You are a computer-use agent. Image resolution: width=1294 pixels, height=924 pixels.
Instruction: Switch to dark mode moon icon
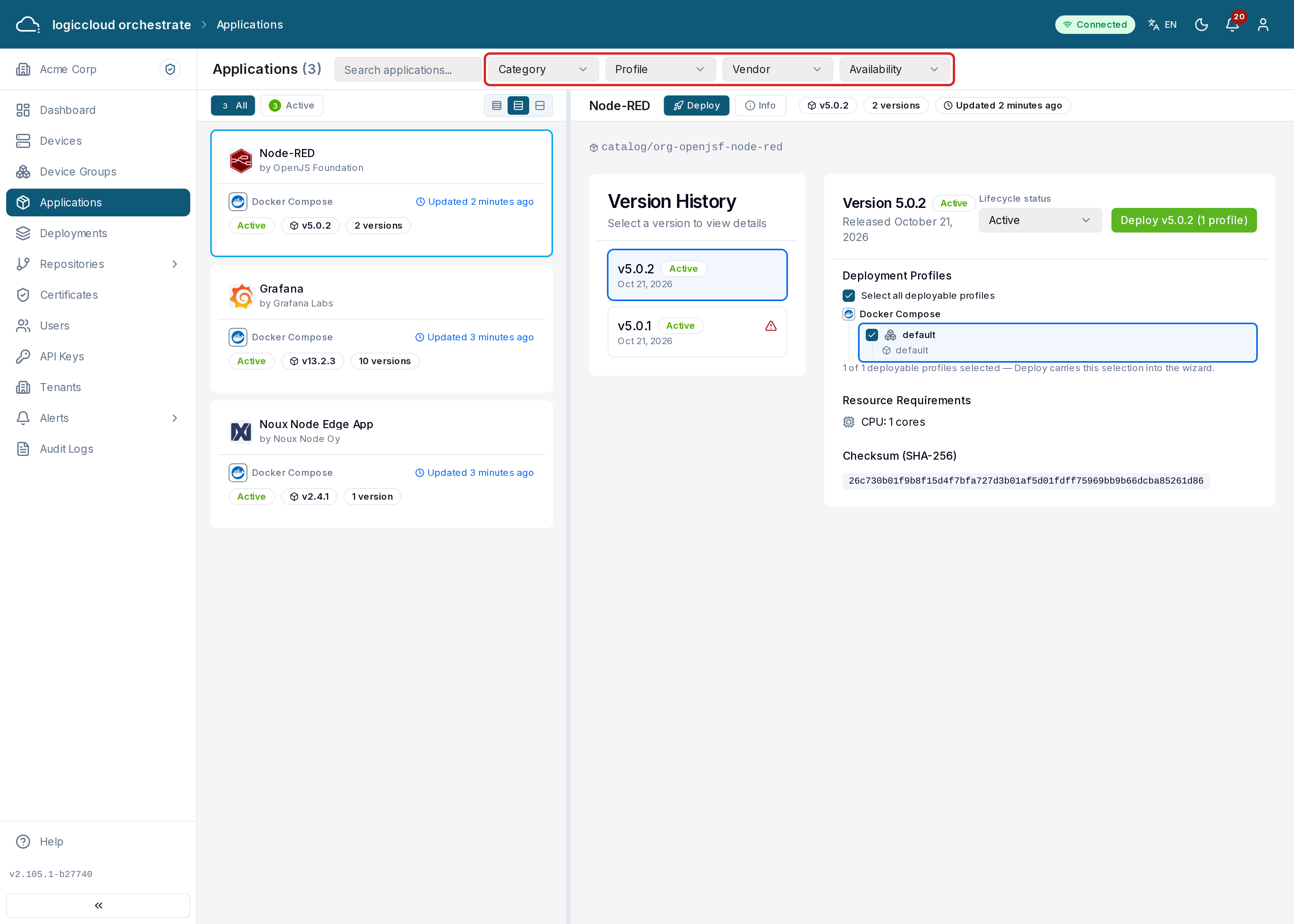tap(1201, 25)
